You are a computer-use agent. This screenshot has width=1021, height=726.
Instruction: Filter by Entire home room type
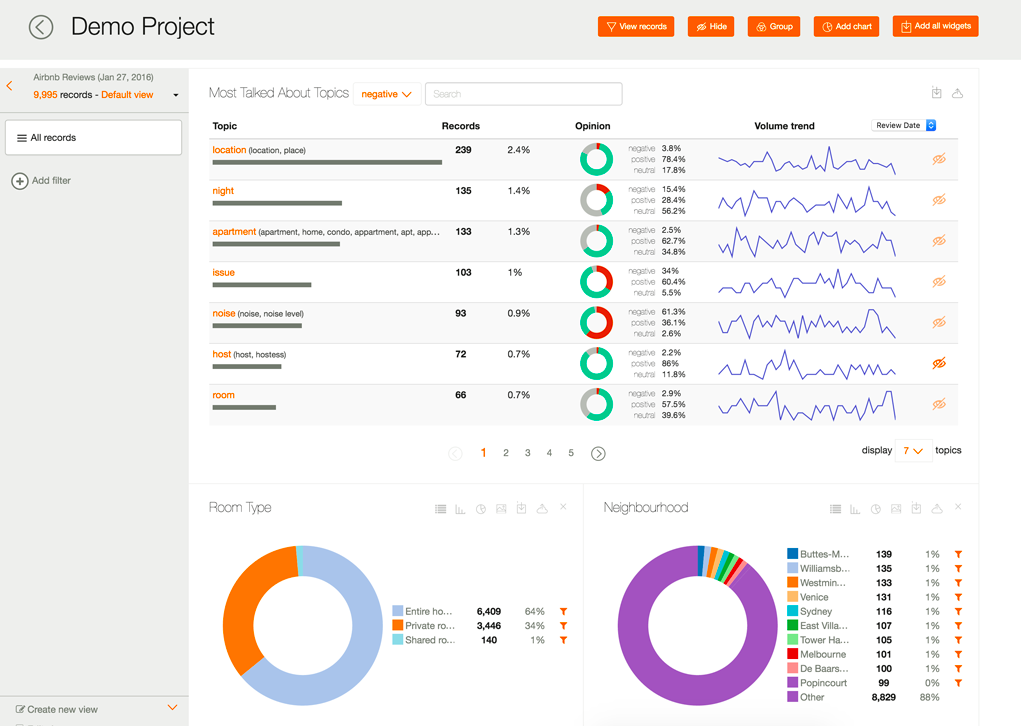click(563, 611)
